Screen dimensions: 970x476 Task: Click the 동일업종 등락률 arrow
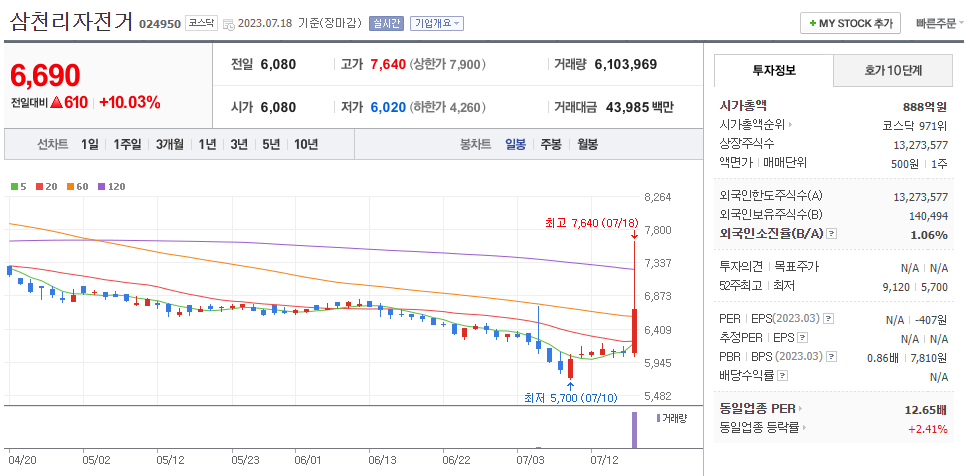pyautogui.click(x=804, y=427)
